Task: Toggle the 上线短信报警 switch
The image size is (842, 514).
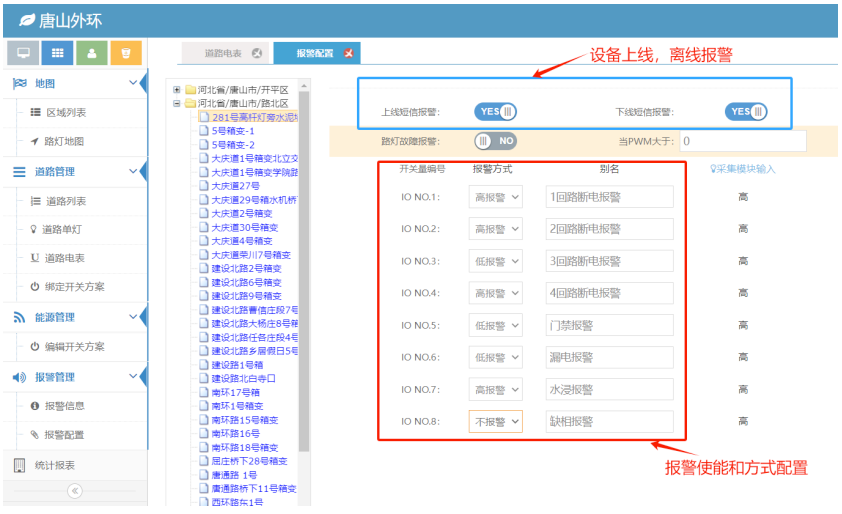Action: [495, 112]
